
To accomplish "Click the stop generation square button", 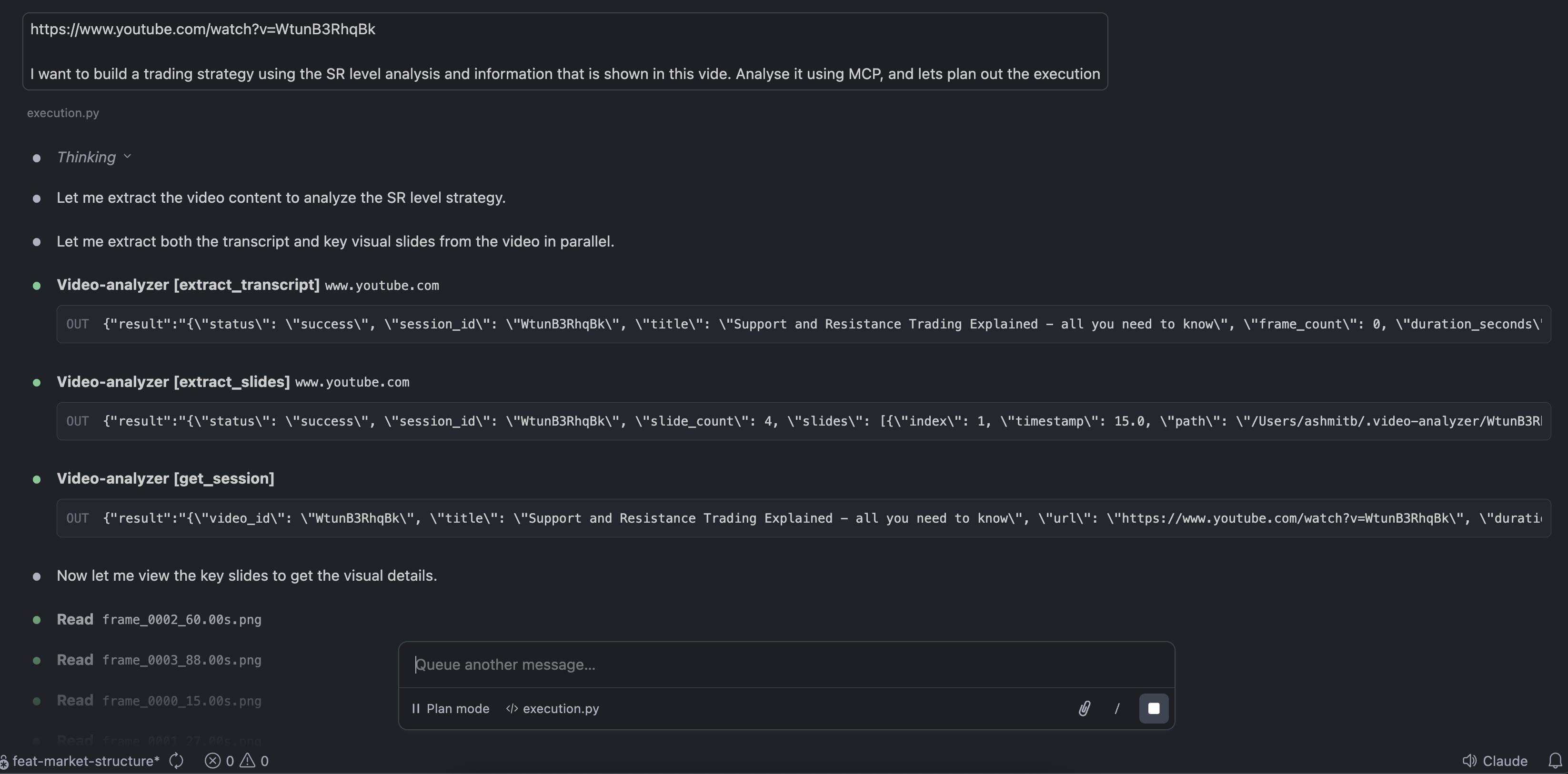I will click(x=1153, y=708).
